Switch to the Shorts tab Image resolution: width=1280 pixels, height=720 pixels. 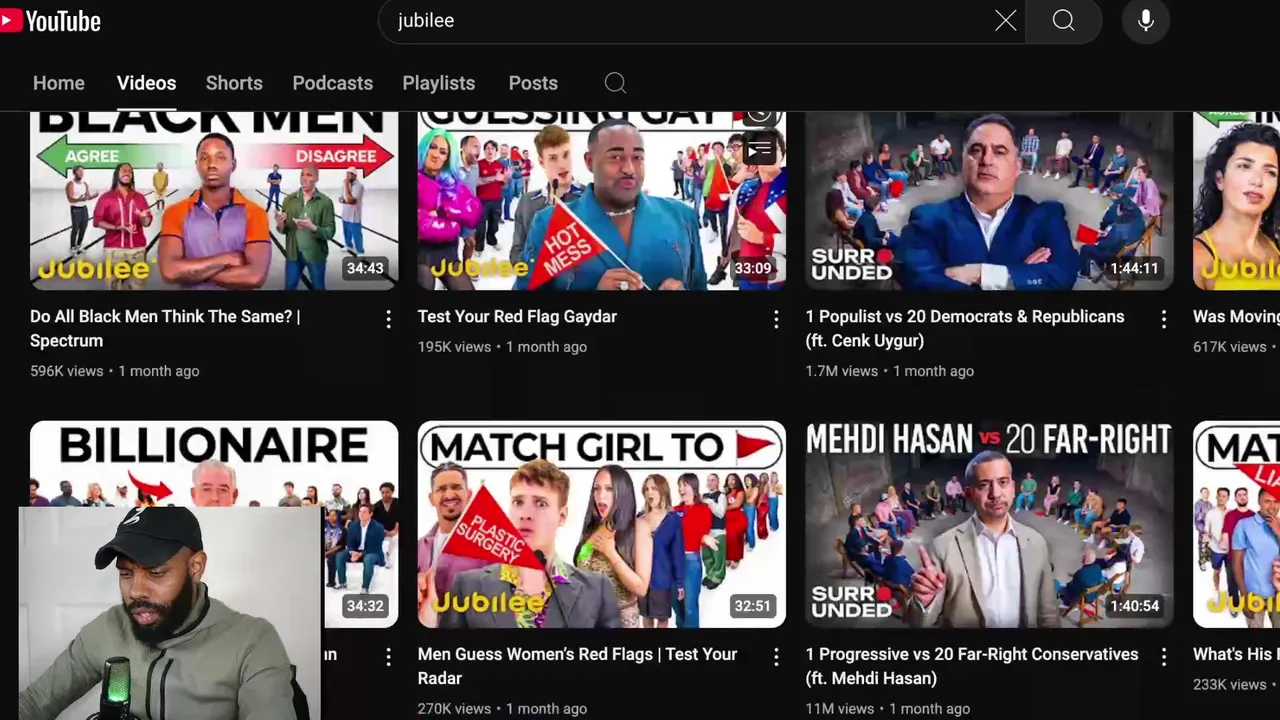click(234, 83)
